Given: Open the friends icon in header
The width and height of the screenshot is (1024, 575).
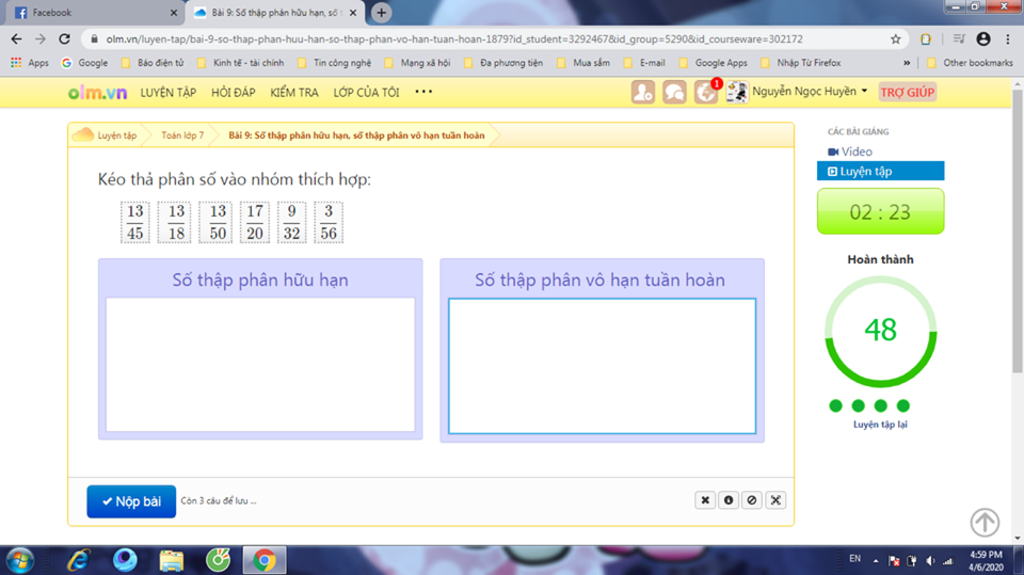Looking at the screenshot, I should click(643, 92).
